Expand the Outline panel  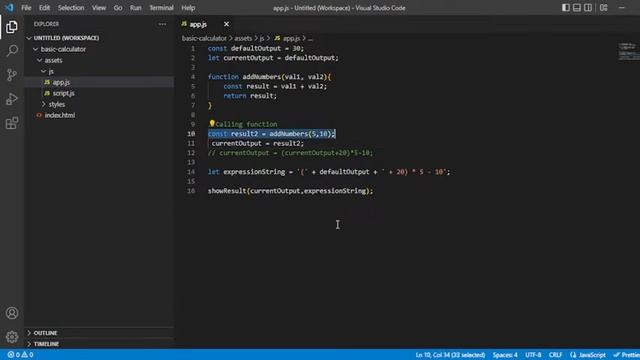coord(100,333)
